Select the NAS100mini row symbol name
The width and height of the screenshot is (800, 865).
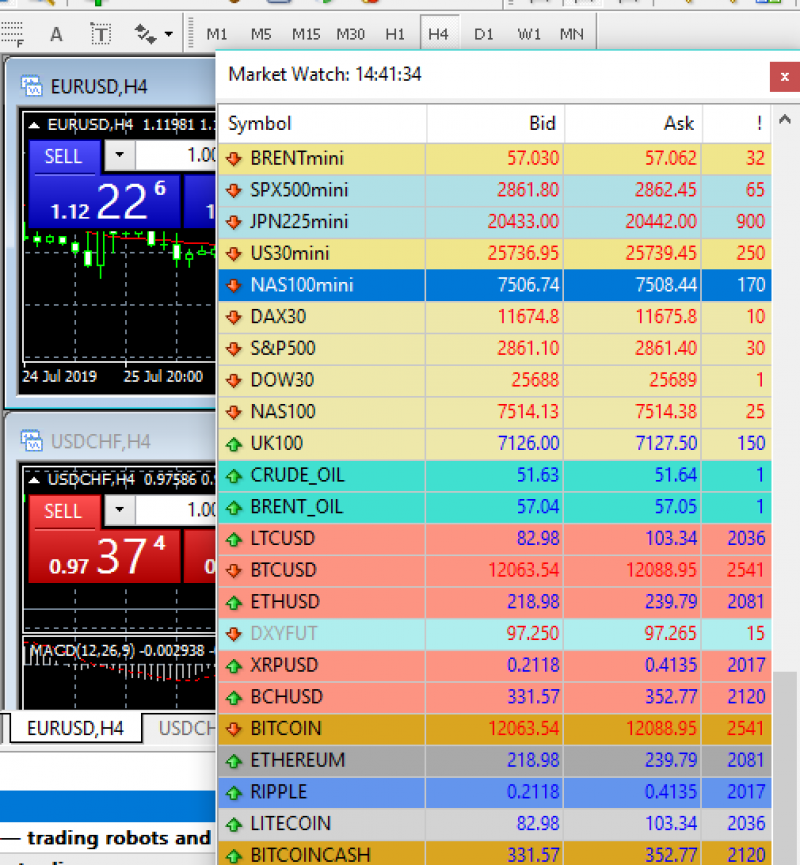coord(302,285)
